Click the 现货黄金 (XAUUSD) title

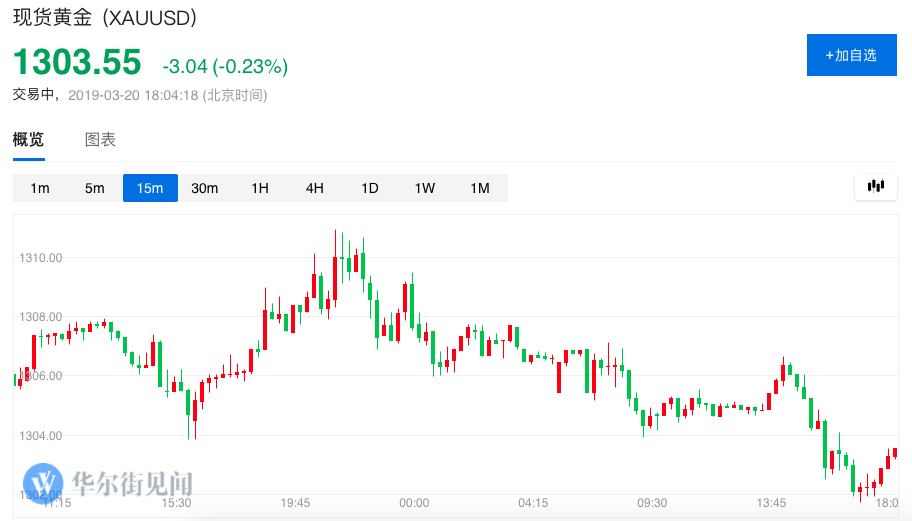(105, 17)
